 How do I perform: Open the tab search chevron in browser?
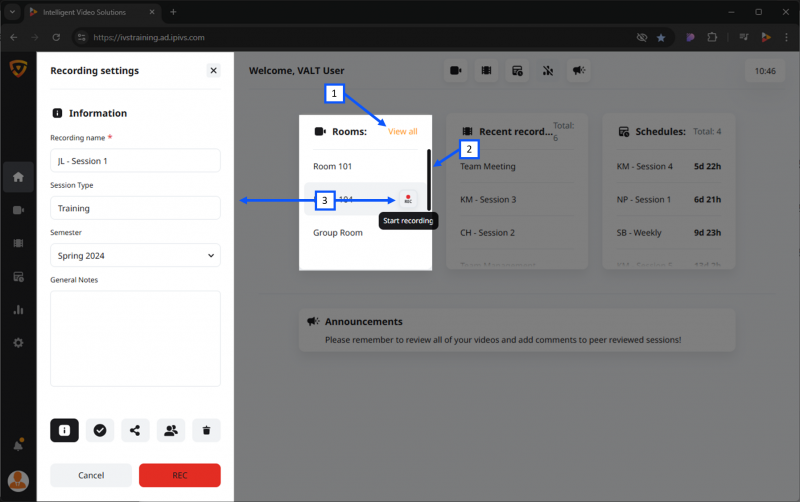(12, 12)
